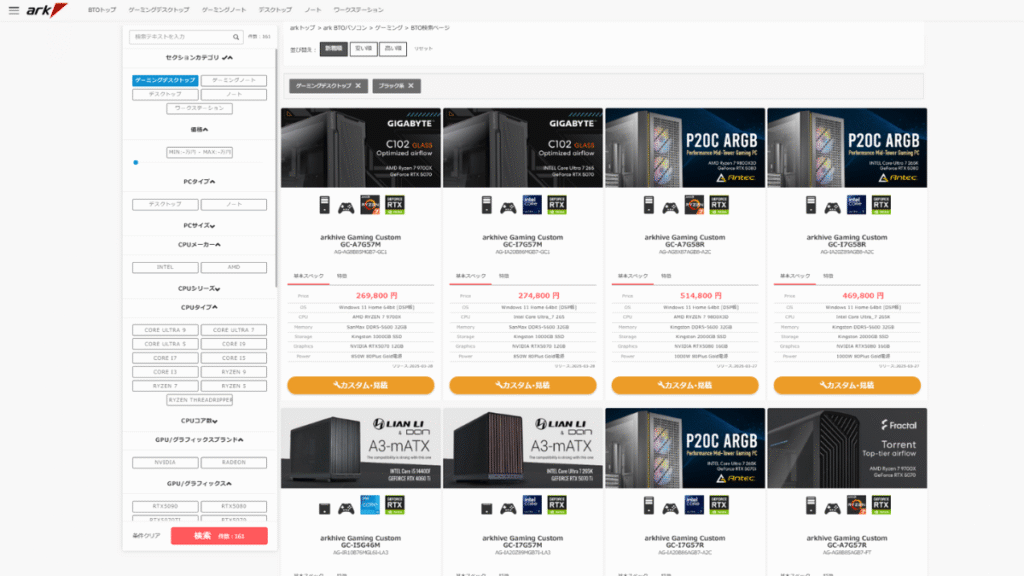
Task: Collapse the GPU/グラフィックスブランド section
Action: (x=199, y=440)
